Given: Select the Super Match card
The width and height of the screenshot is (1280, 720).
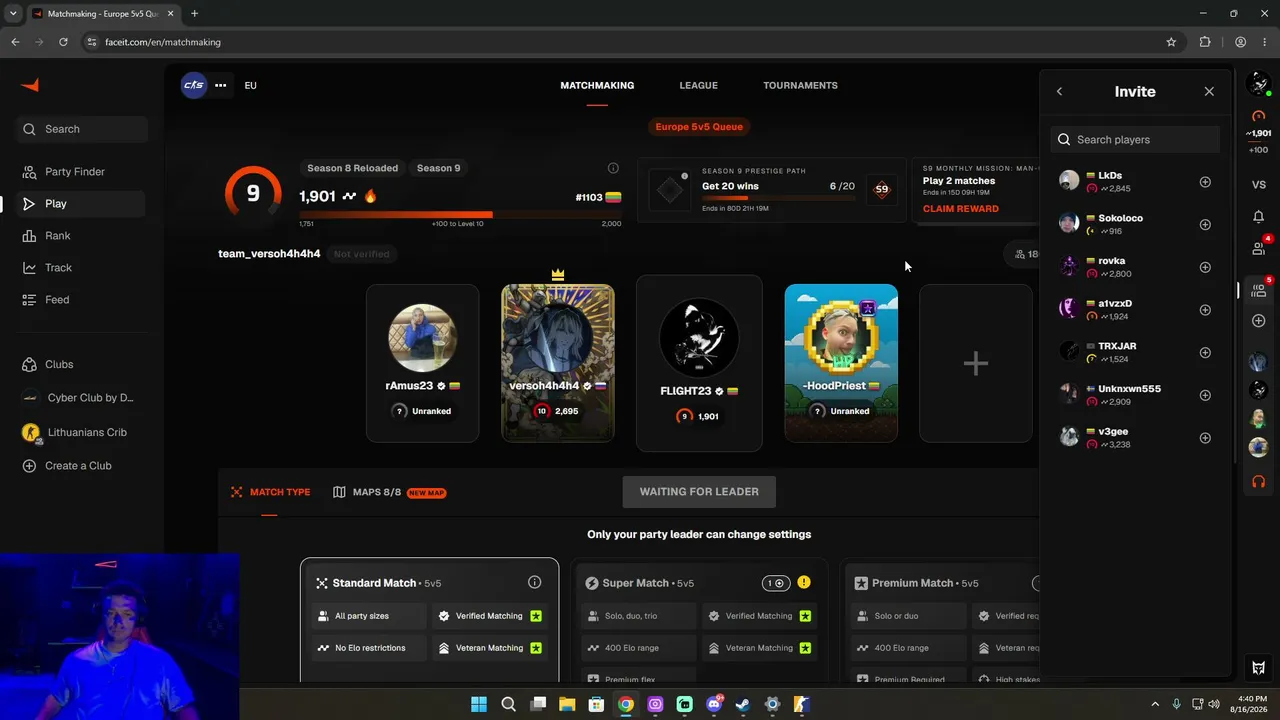Looking at the screenshot, I should click(x=699, y=620).
